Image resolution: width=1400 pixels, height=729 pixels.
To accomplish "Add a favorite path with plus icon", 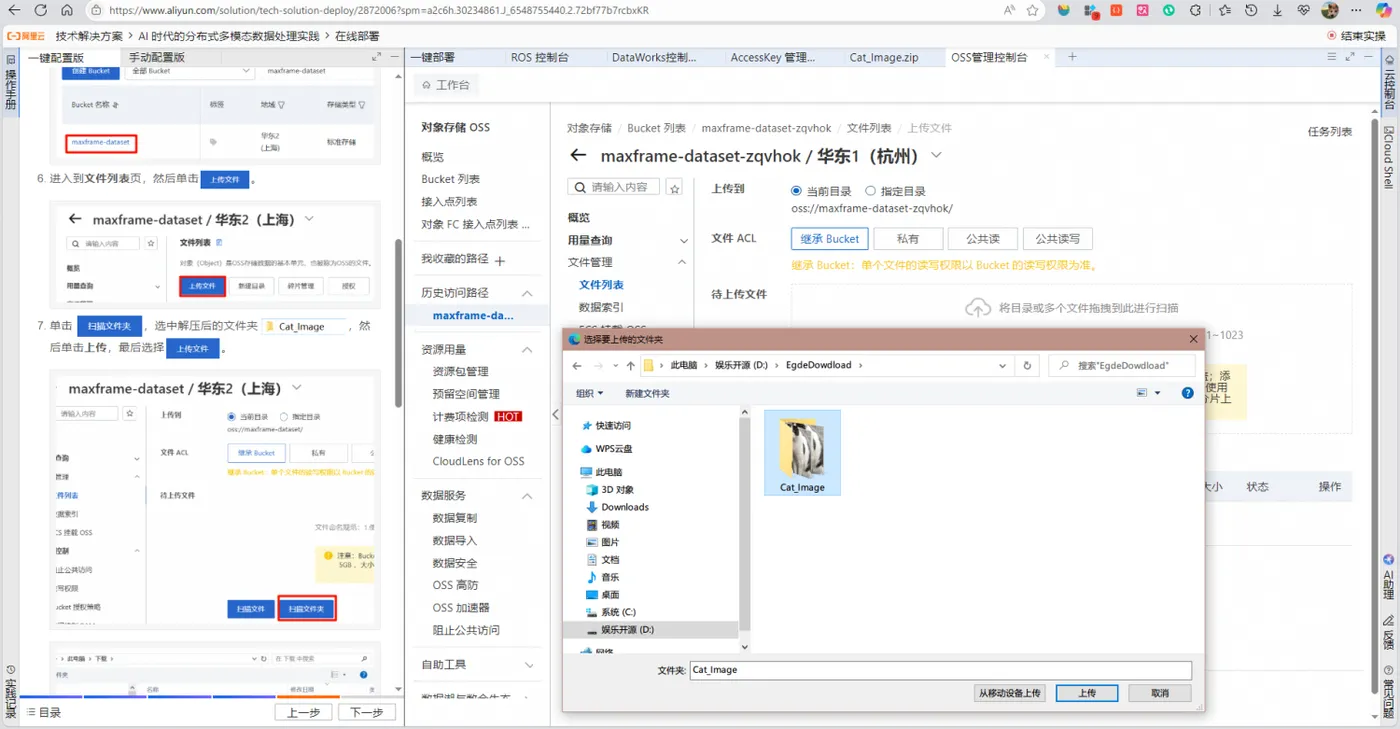I will [x=500, y=260].
